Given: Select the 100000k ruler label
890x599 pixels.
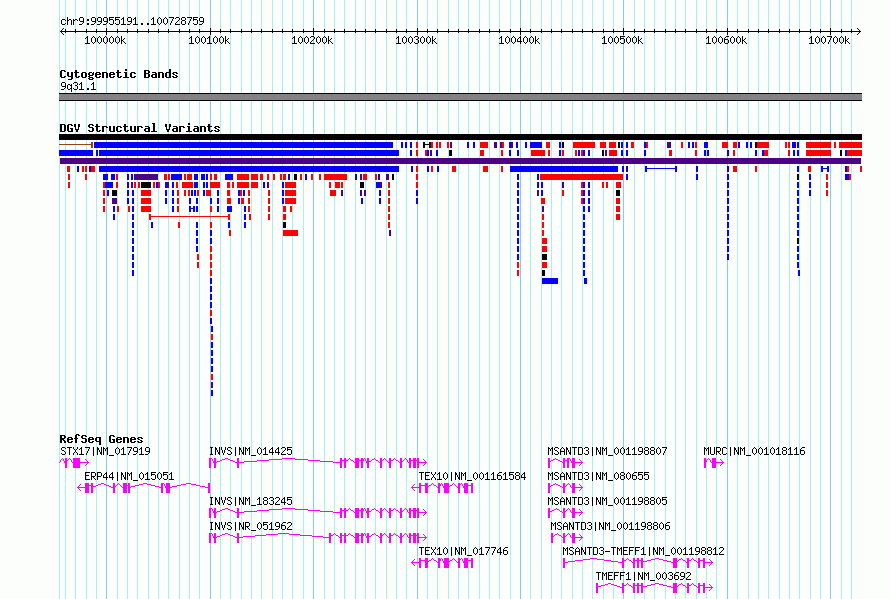Looking at the screenshot, I should (105, 40).
